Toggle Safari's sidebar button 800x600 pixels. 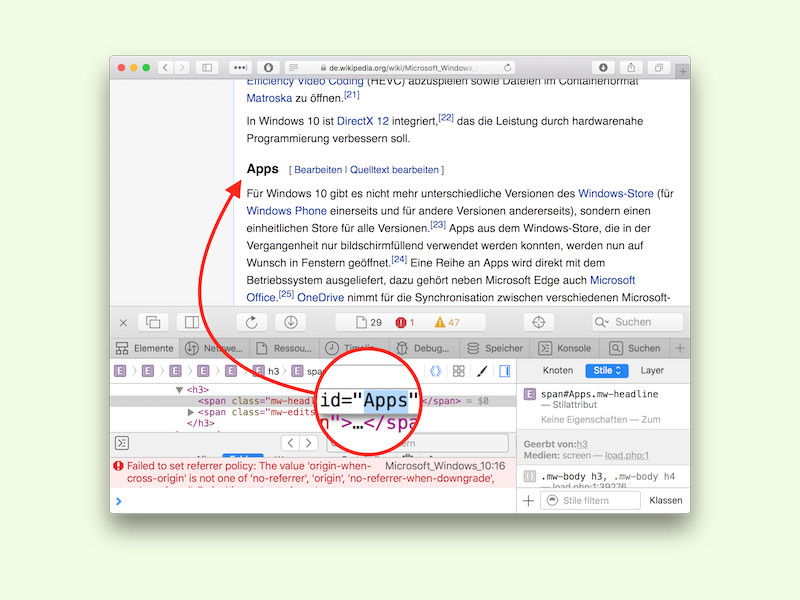[x=207, y=67]
